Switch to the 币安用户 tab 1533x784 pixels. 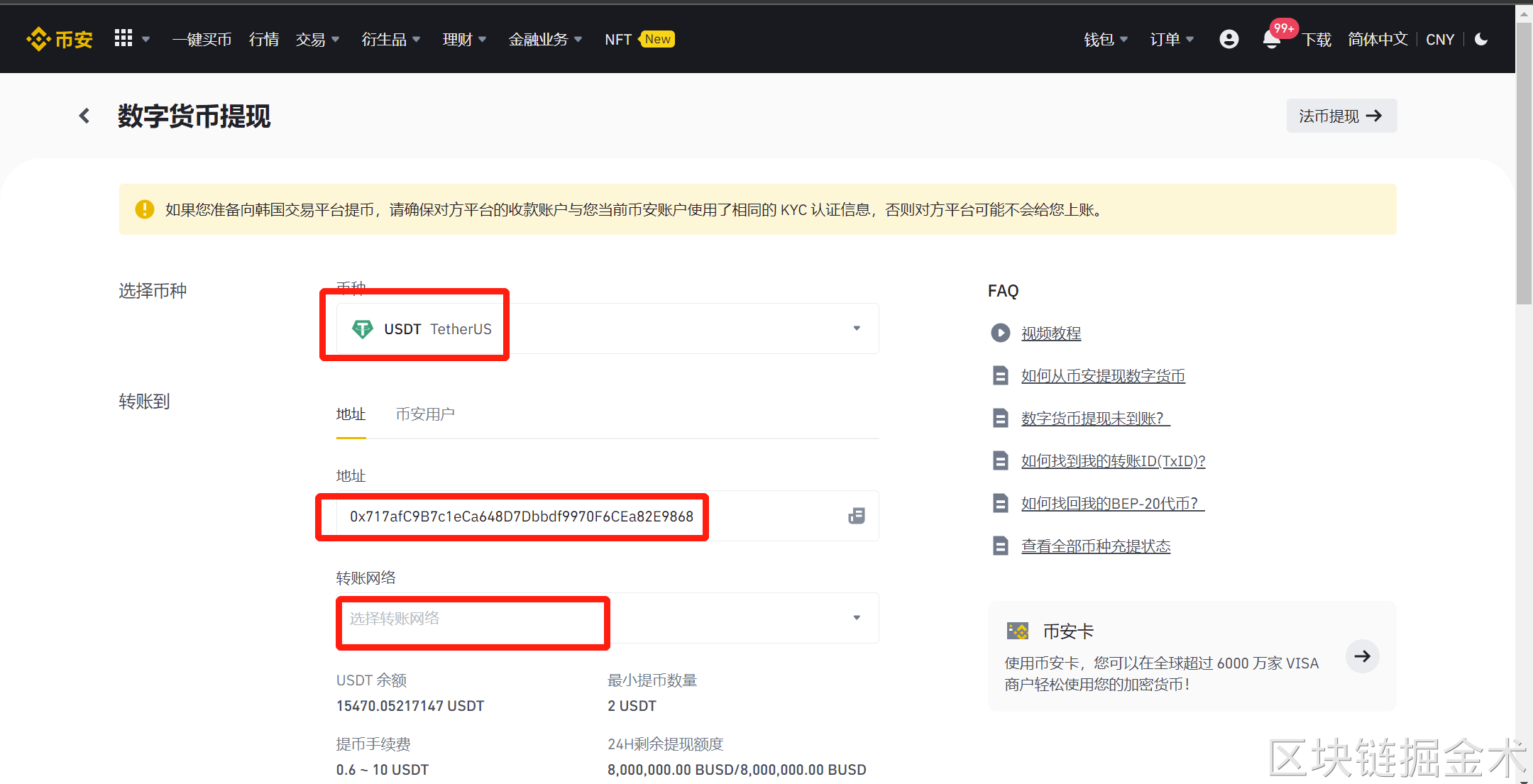click(x=424, y=414)
